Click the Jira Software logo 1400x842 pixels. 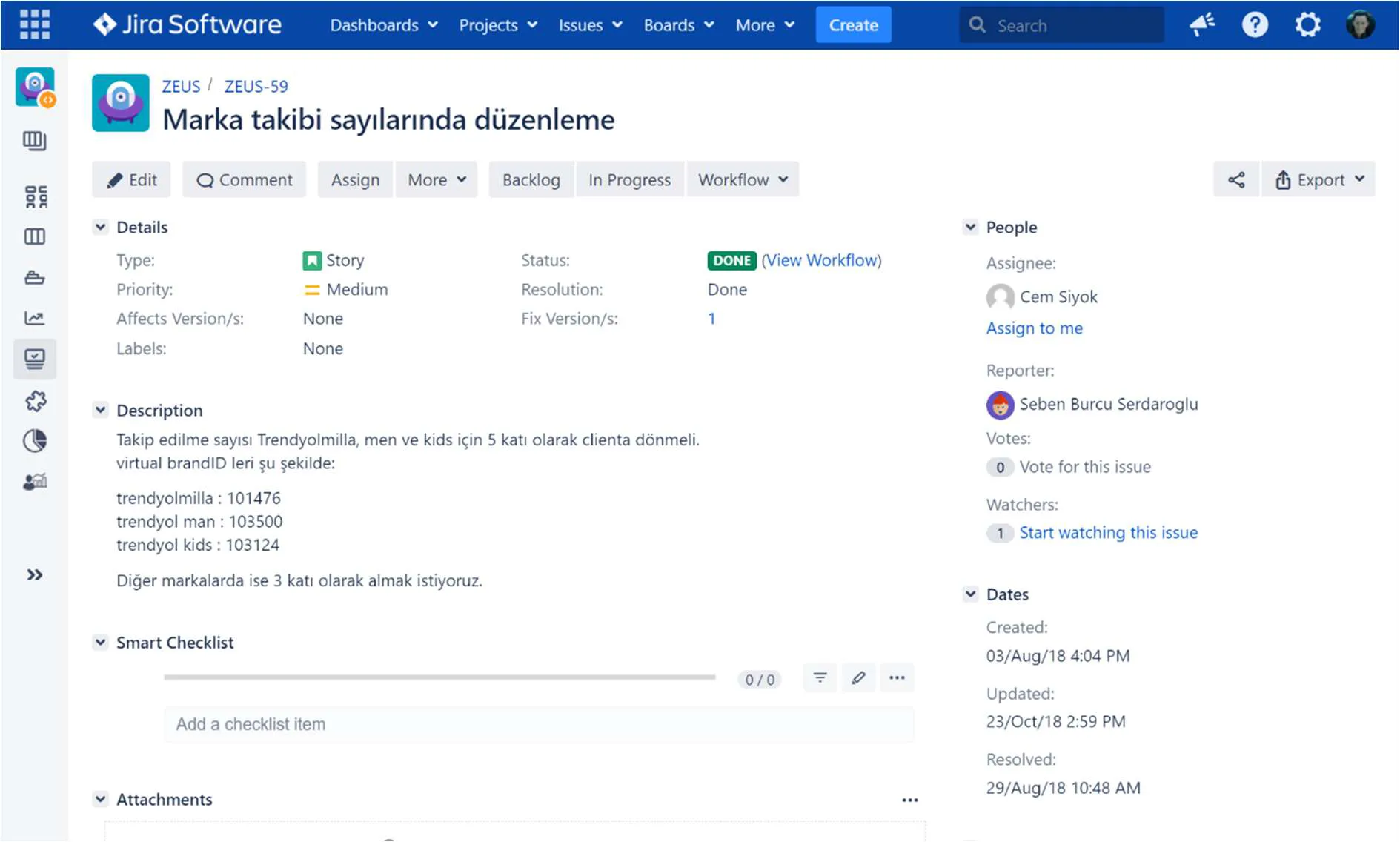tap(188, 24)
